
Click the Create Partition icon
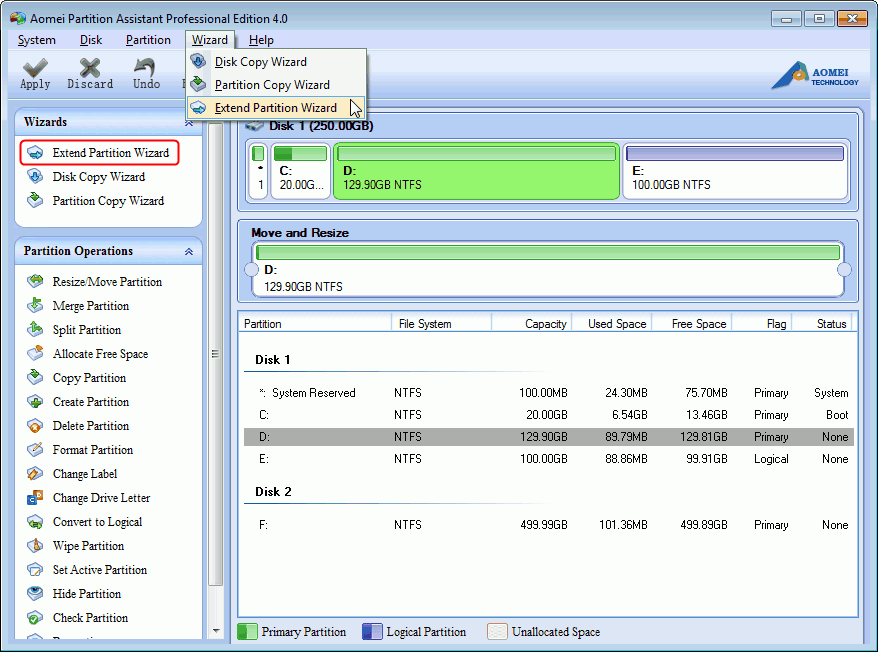click(35, 402)
